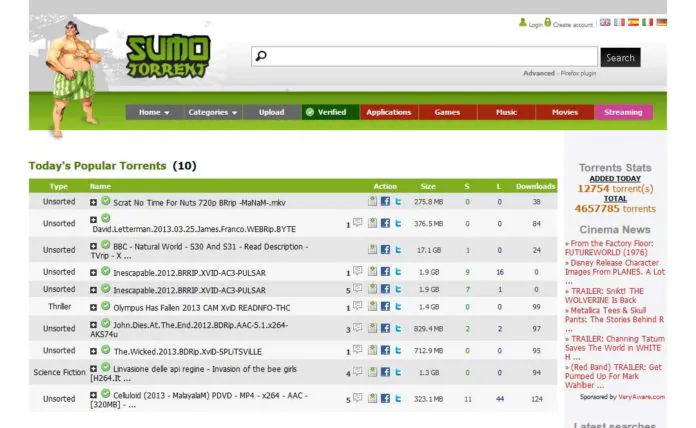Expand The.Wicked.2013 torrent details

click(x=93, y=351)
